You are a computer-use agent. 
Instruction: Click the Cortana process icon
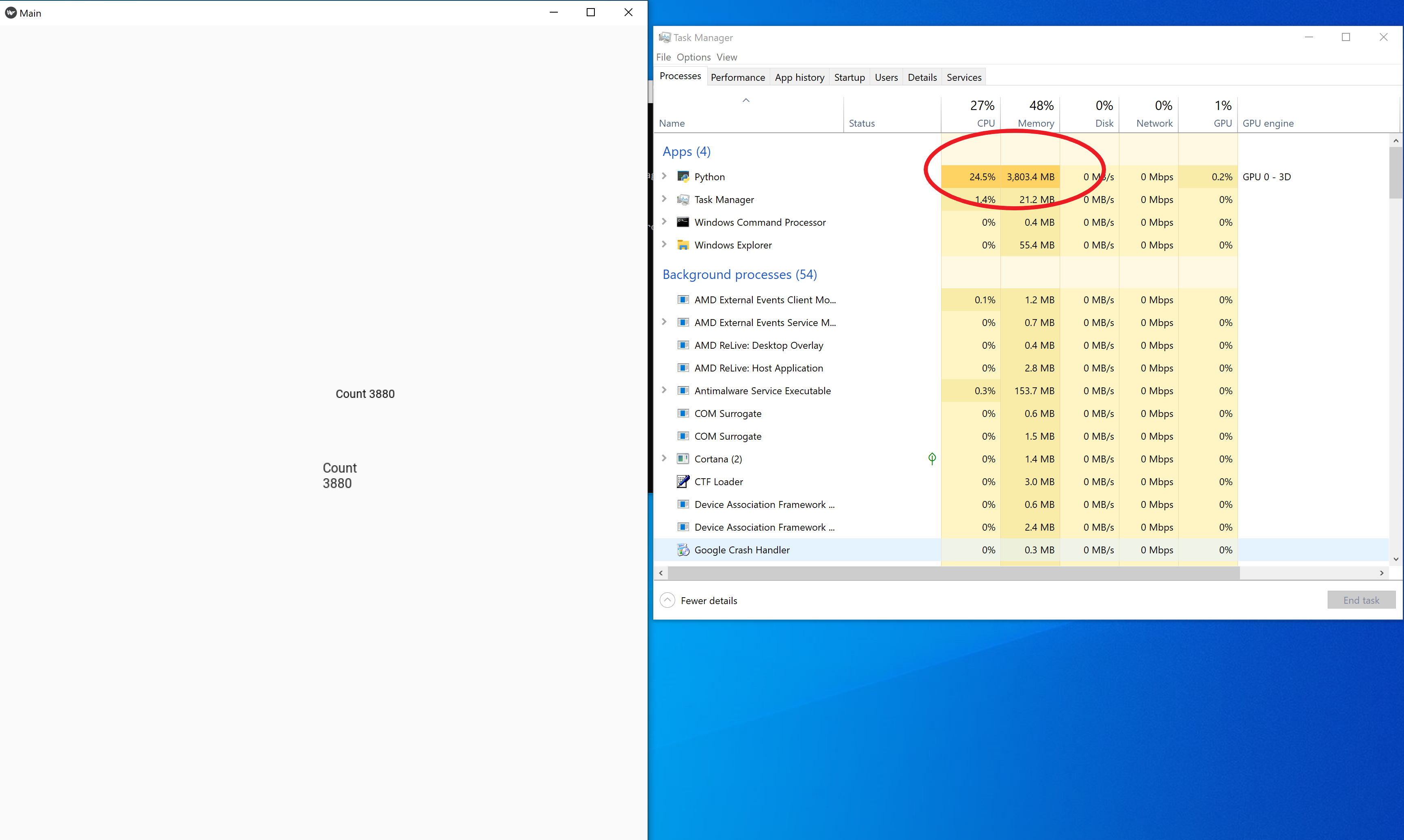coord(682,458)
